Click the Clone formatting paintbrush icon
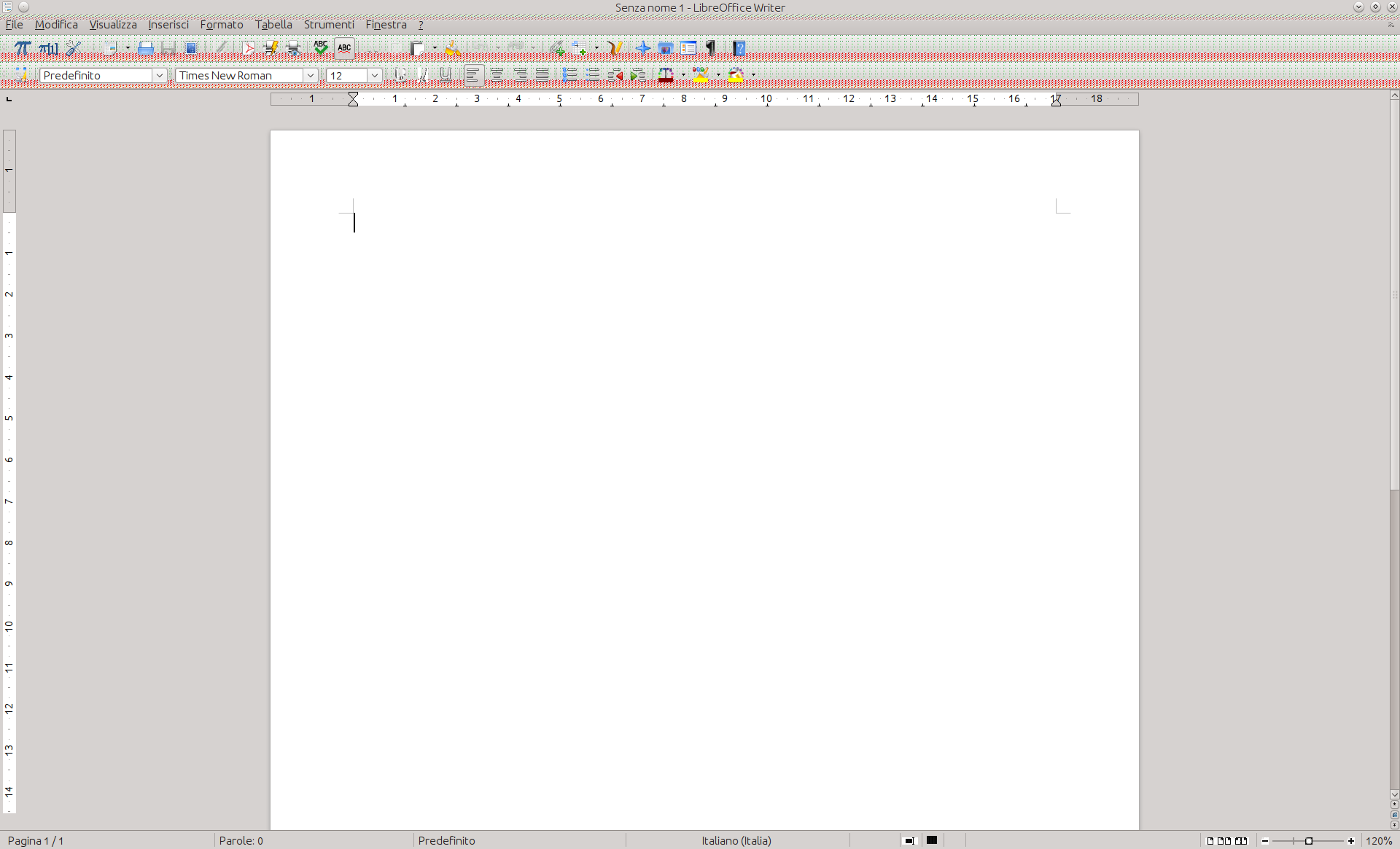This screenshot has width=1400, height=849. tap(452, 49)
